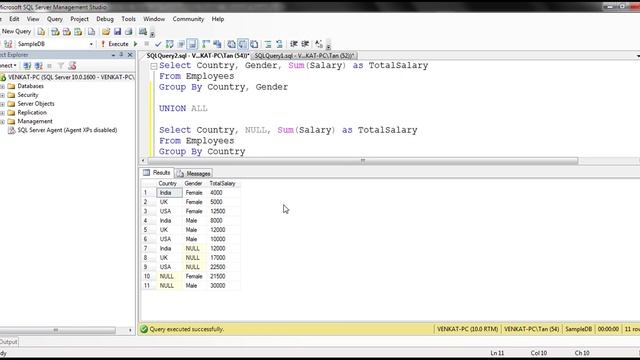This screenshot has width=640, height=360.
Task: Open the Output tab at bottom
Action: point(9,342)
